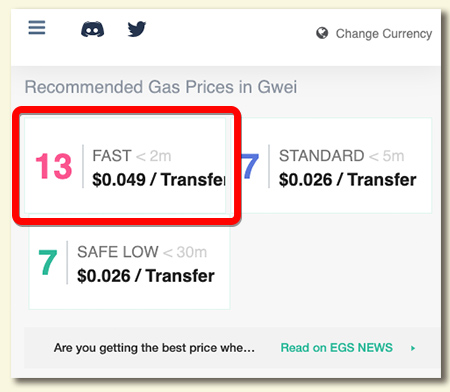Open the hamburger menu

click(37, 28)
